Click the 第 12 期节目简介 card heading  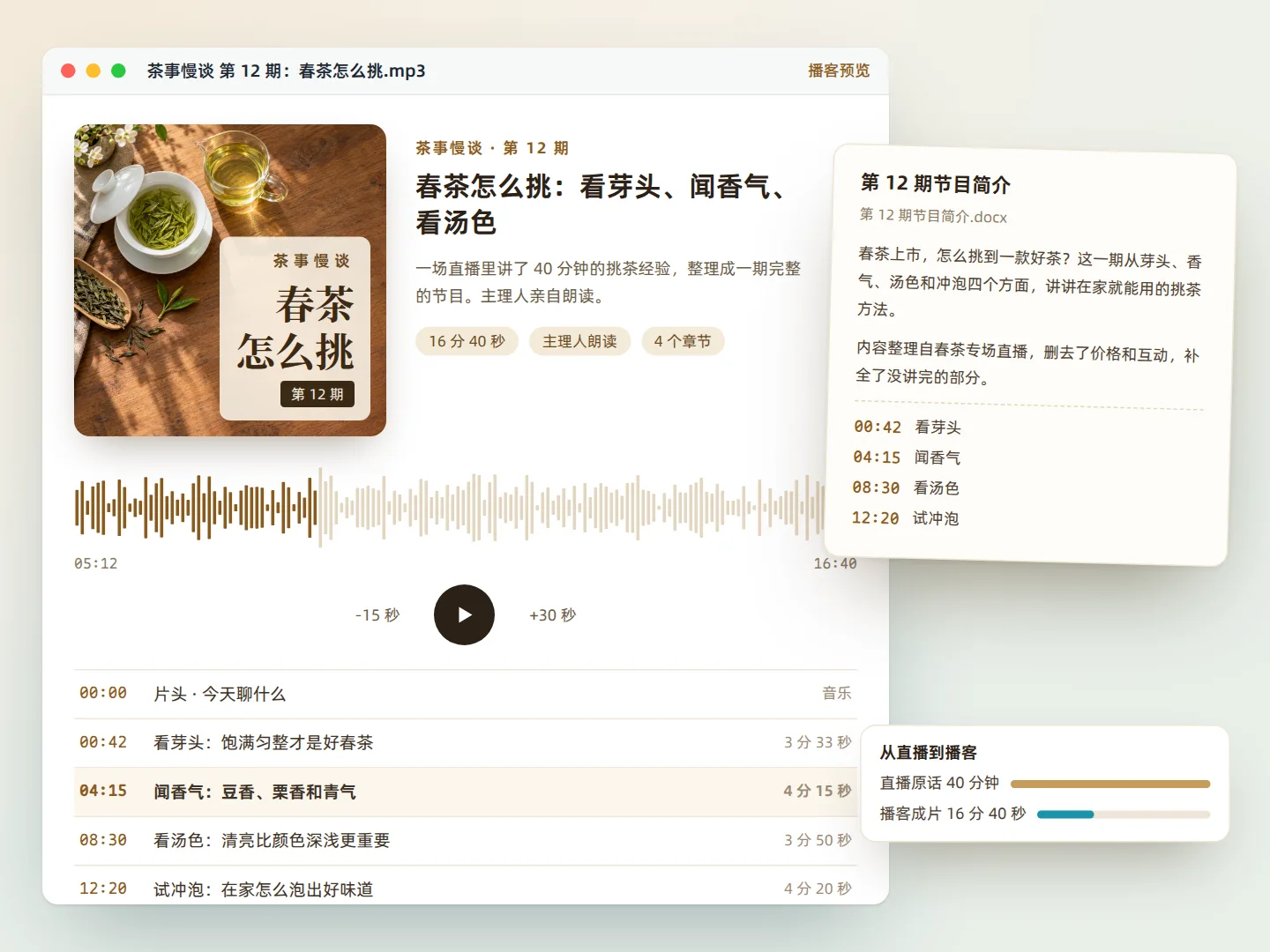pyautogui.click(x=936, y=183)
